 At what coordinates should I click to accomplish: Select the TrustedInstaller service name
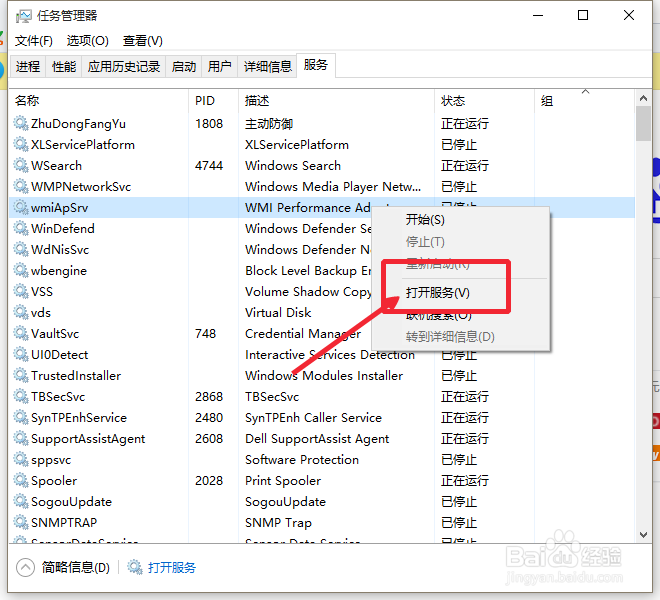tap(76, 376)
